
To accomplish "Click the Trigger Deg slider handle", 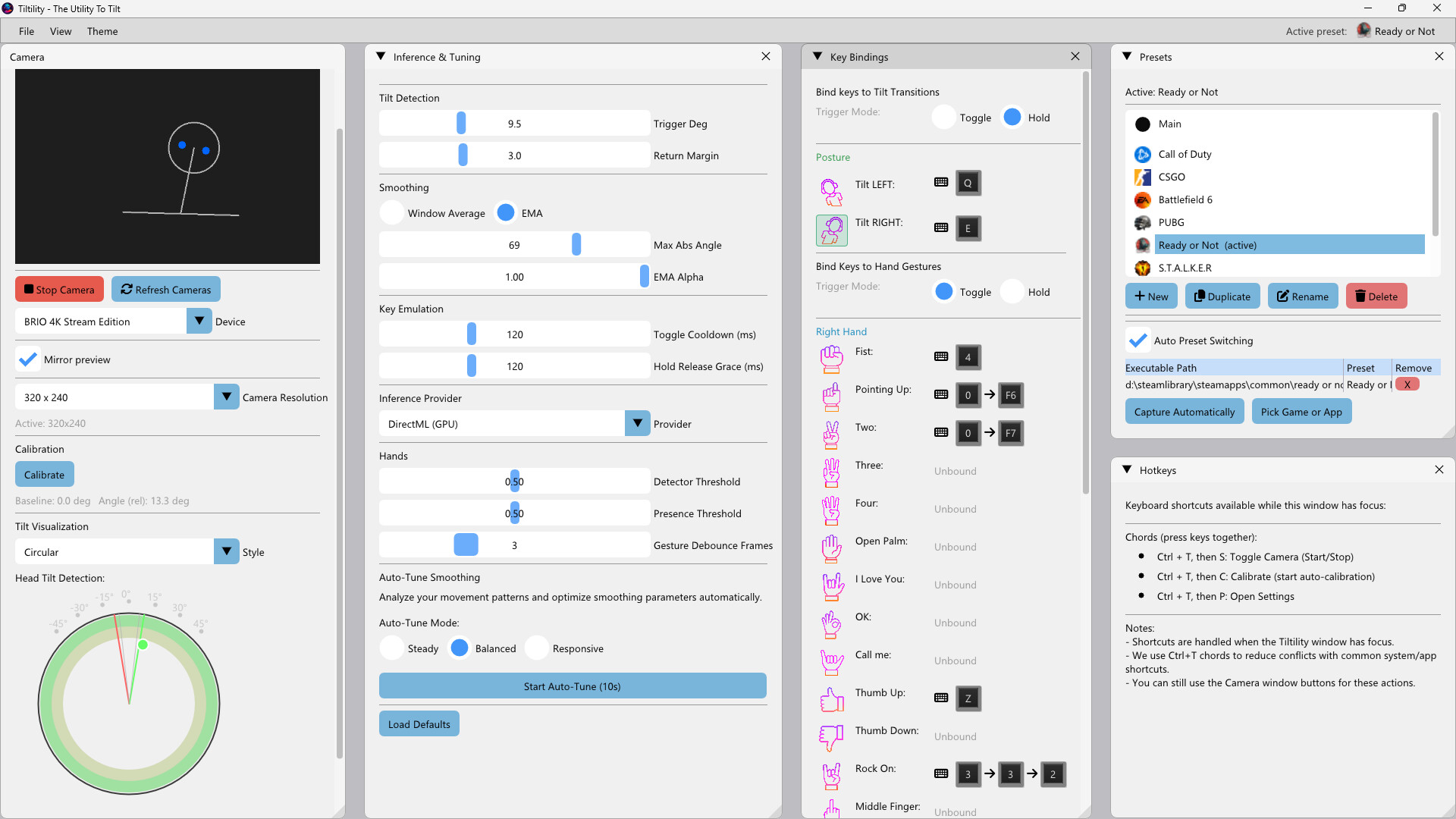I will pos(461,124).
